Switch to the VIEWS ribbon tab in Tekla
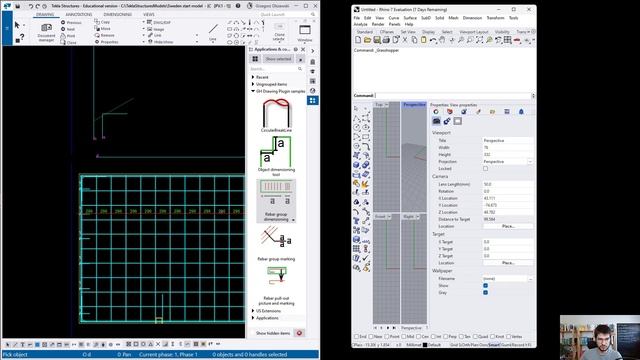Screen dimensions: 640x360 149,15
